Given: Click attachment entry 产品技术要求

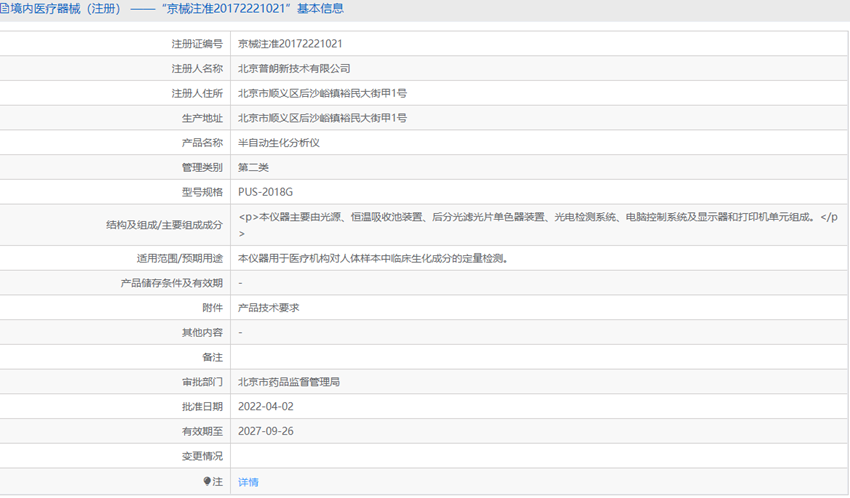Looking at the screenshot, I should 268,308.
